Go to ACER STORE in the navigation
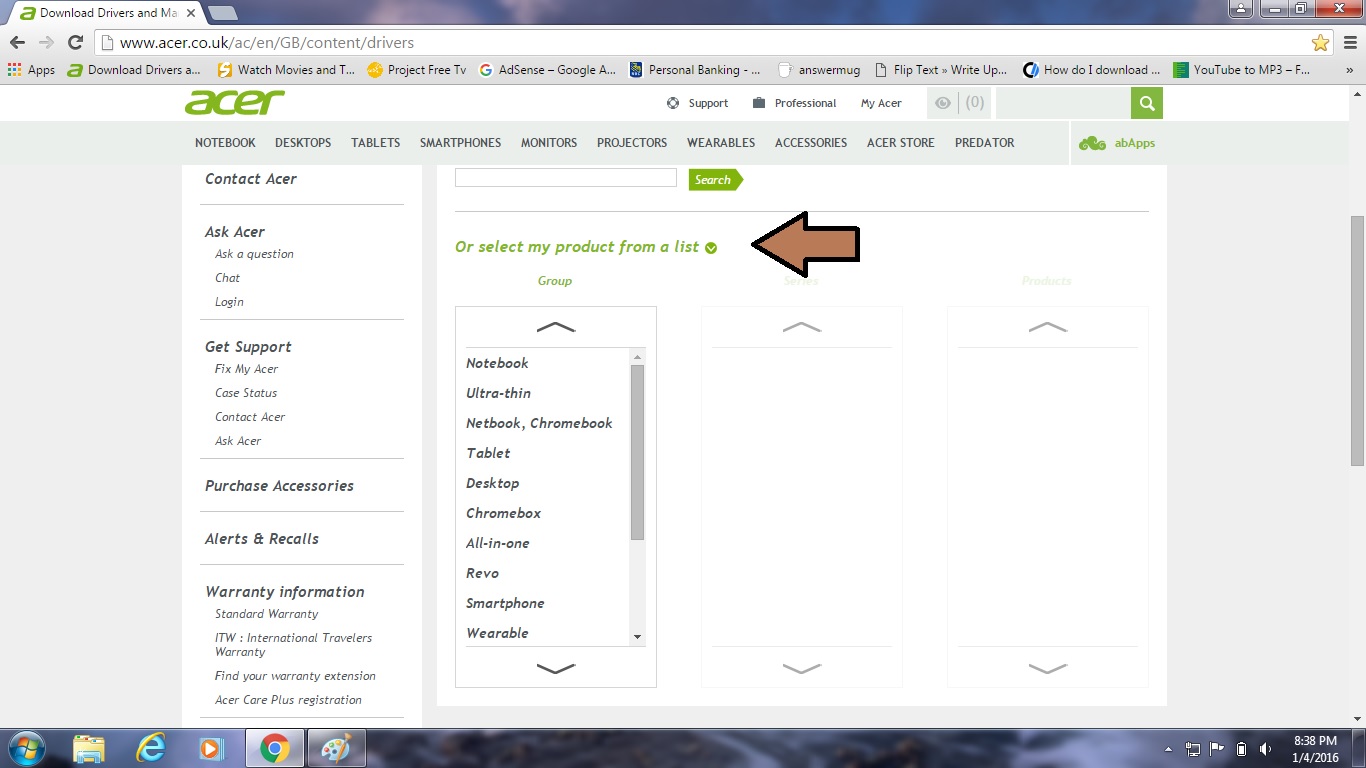1366x768 pixels. tap(901, 143)
